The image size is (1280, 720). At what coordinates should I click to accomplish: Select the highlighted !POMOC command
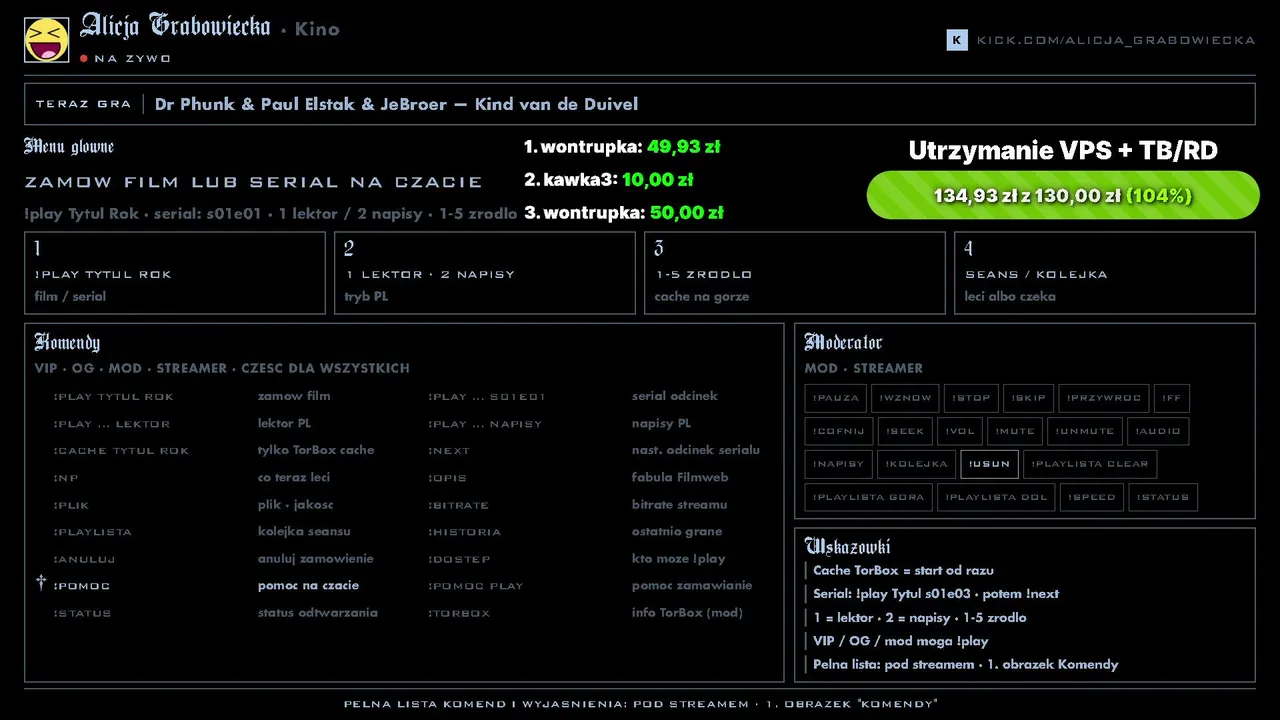coord(81,586)
